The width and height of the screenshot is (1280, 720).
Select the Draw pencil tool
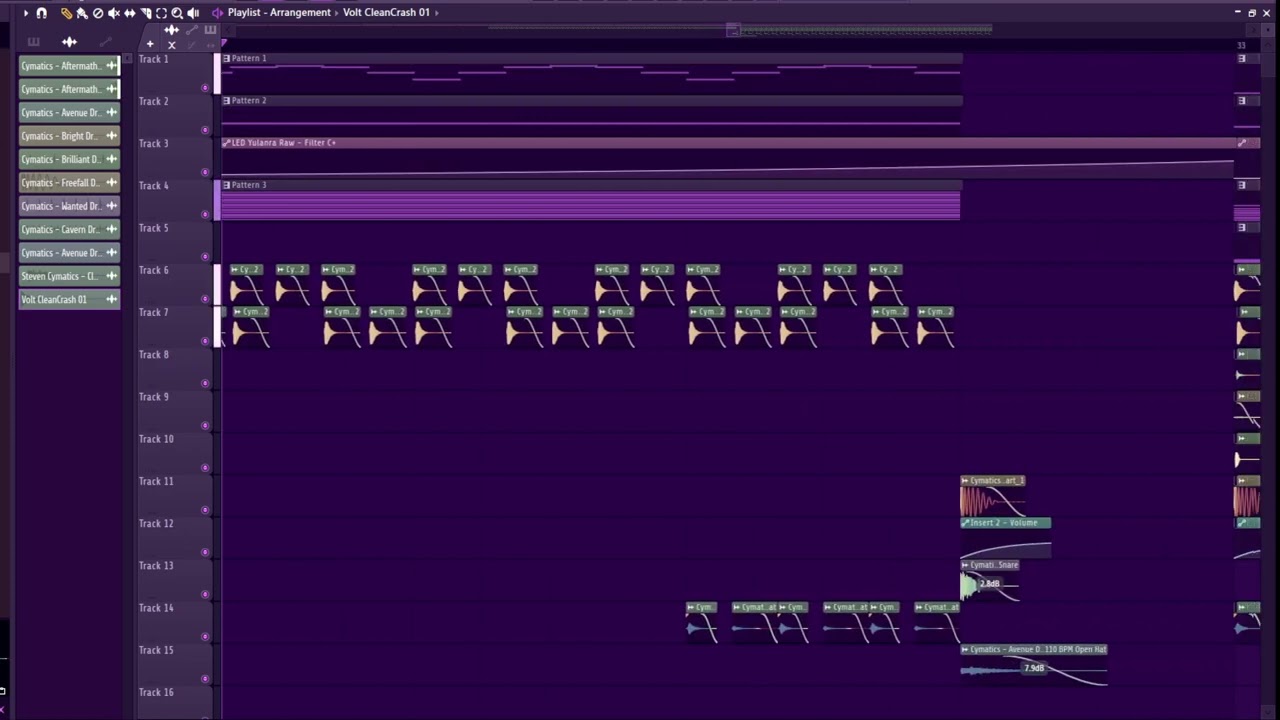(x=66, y=13)
